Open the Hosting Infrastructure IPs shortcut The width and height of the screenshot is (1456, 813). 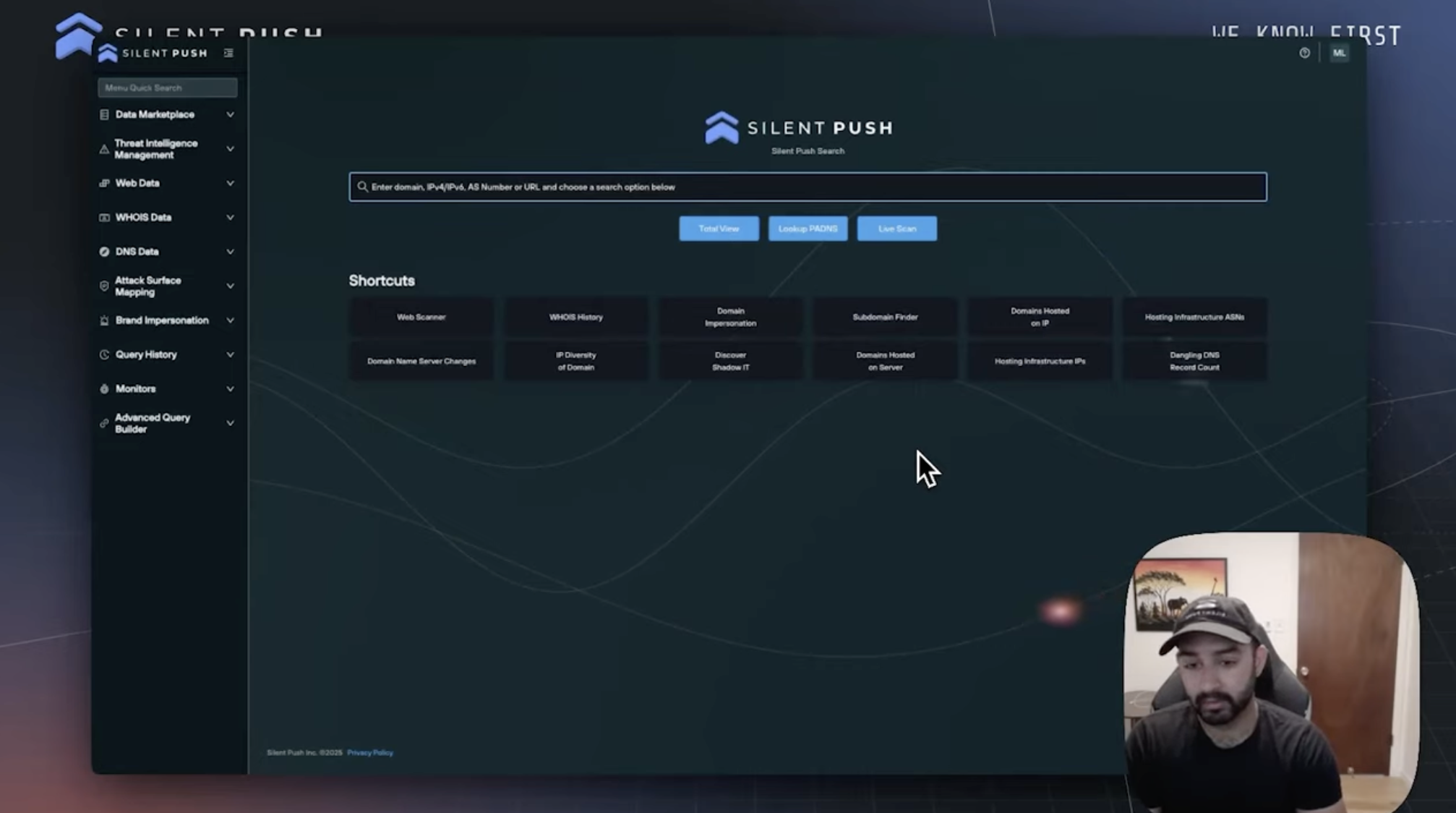click(x=1040, y=361)
